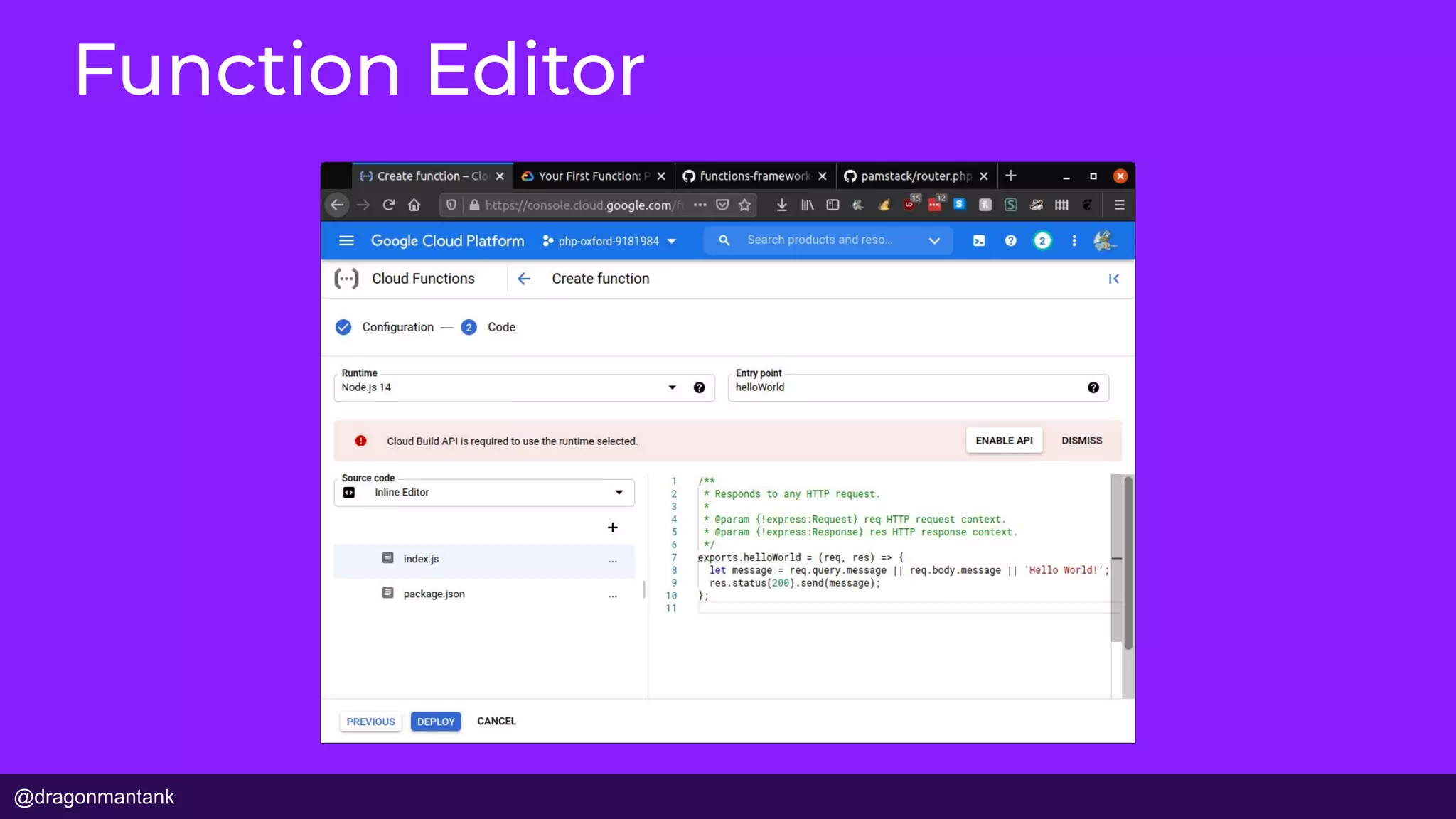Screen dimensions: 1456x819
Task: Click the Google Cloud Platform logo text
Action: [x=447, y=241]
